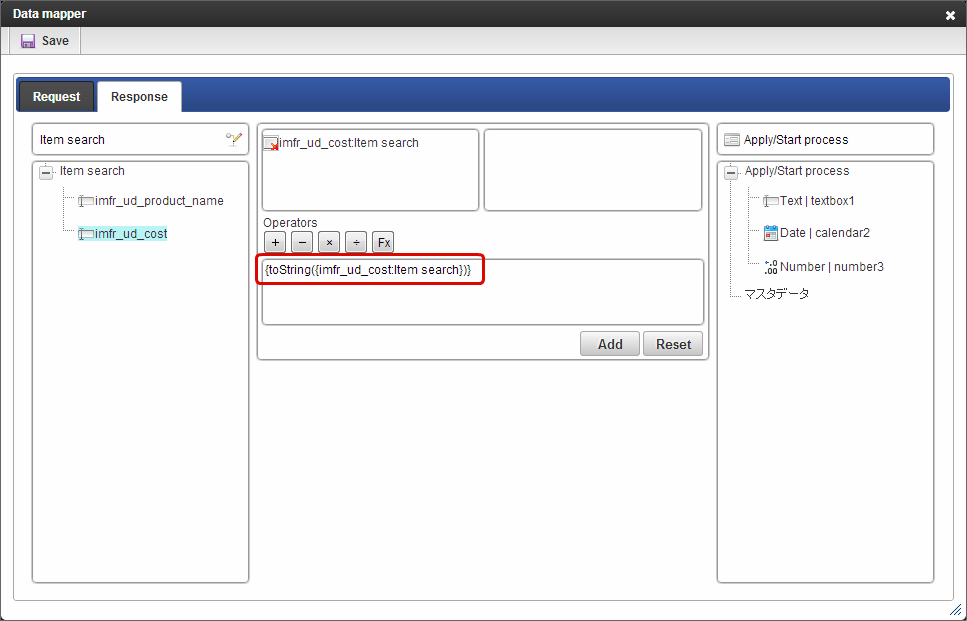Click the edit pencil icon beside Item search
Image resolution: width=967 pixels, height=621 pixels.
[234, 139]
